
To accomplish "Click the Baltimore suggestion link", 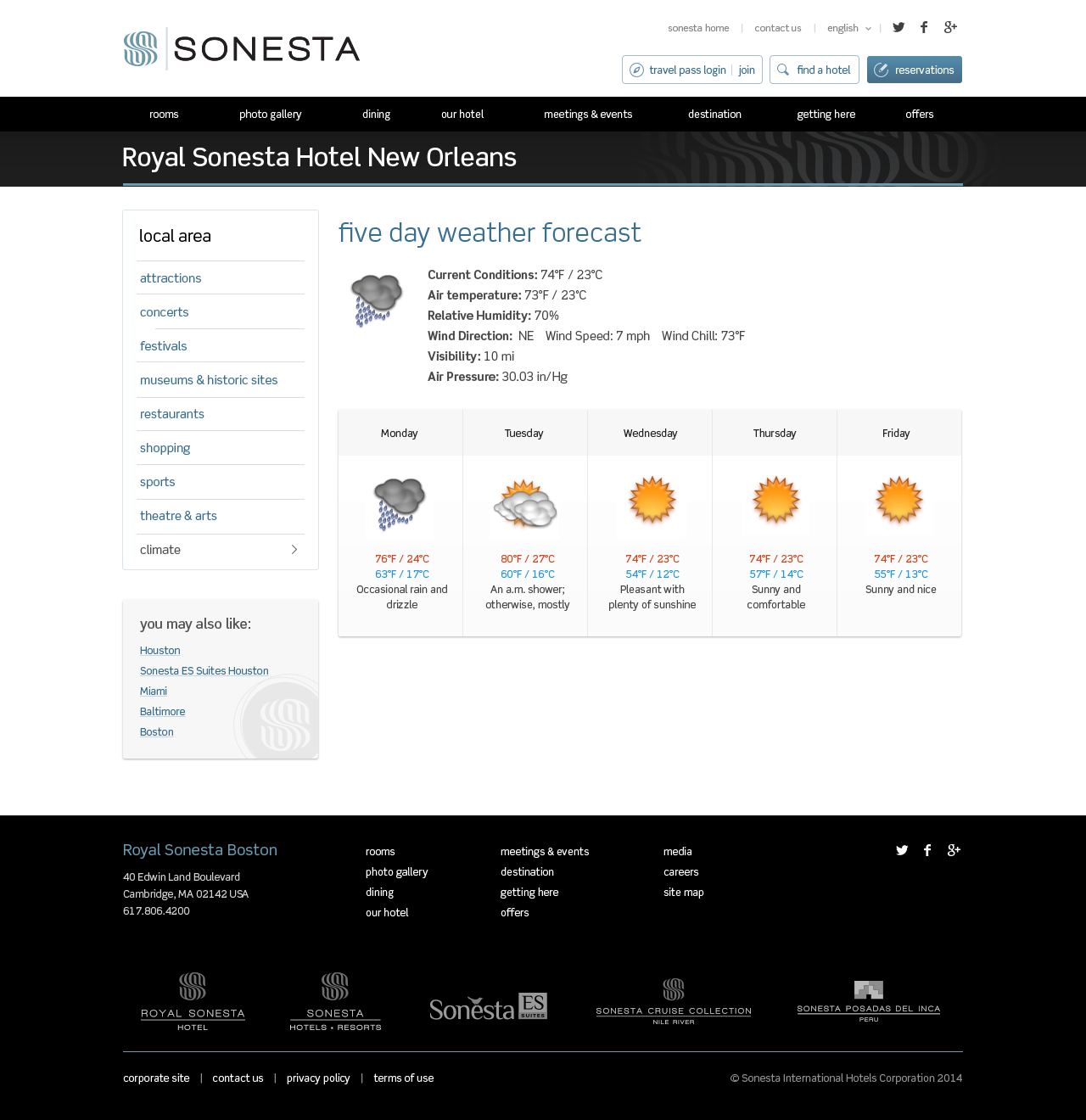I will [163, 712].
